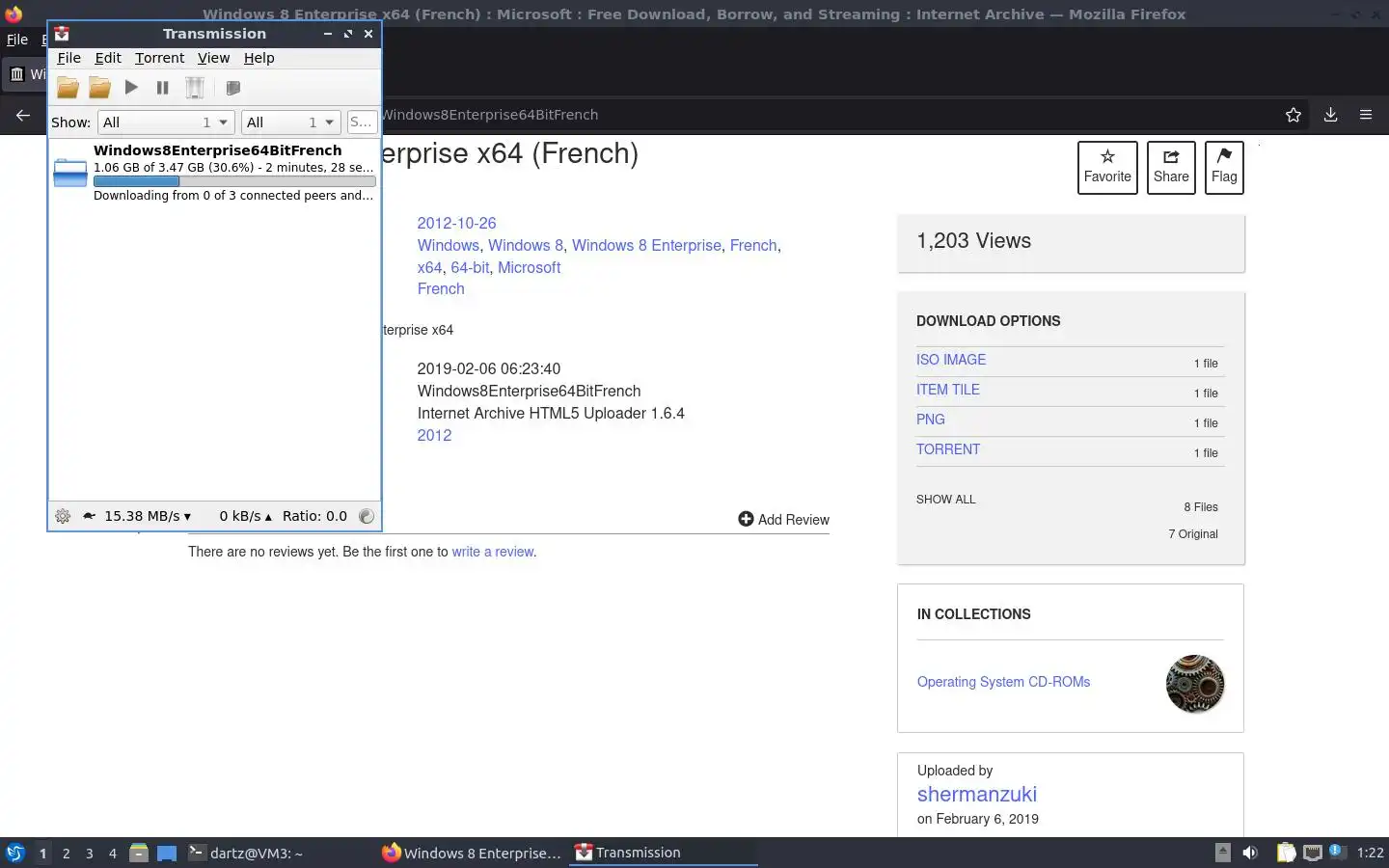Switch to workspace 2
Image resolution: width=1389 pixels, height=868 pixels.
click(x=66, y=853)
